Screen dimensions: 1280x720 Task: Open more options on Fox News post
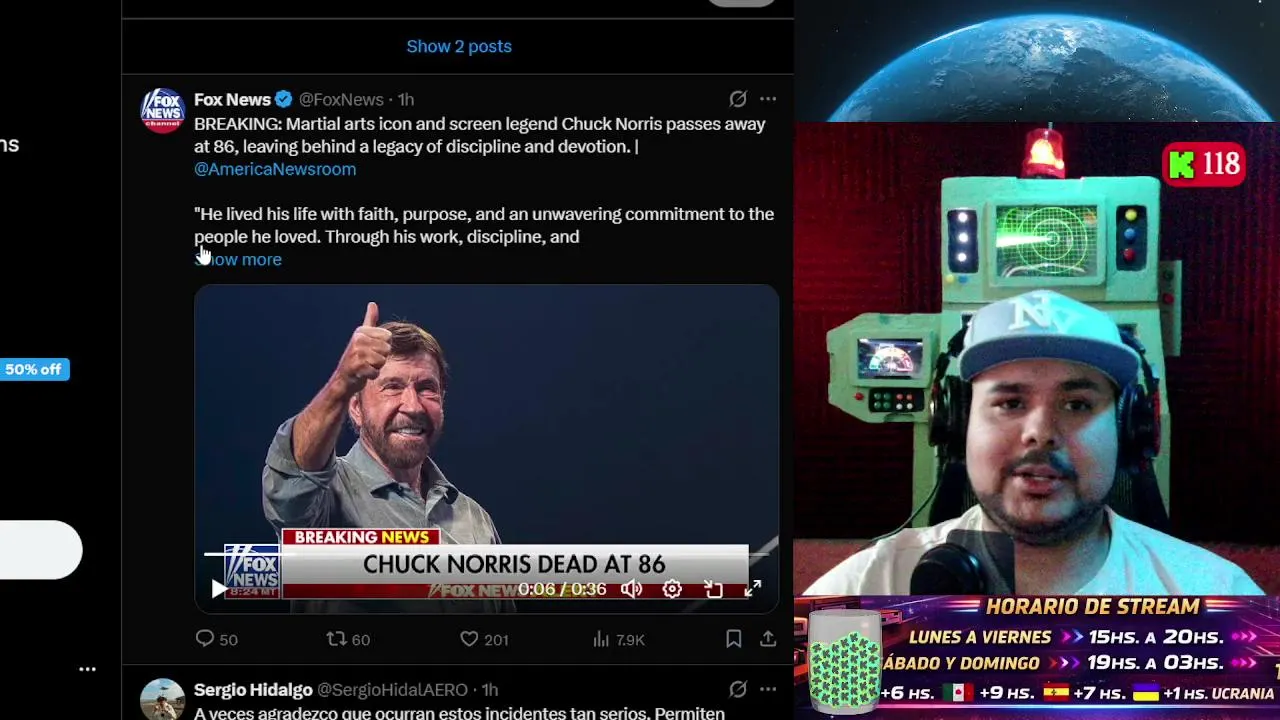(768, 99)
